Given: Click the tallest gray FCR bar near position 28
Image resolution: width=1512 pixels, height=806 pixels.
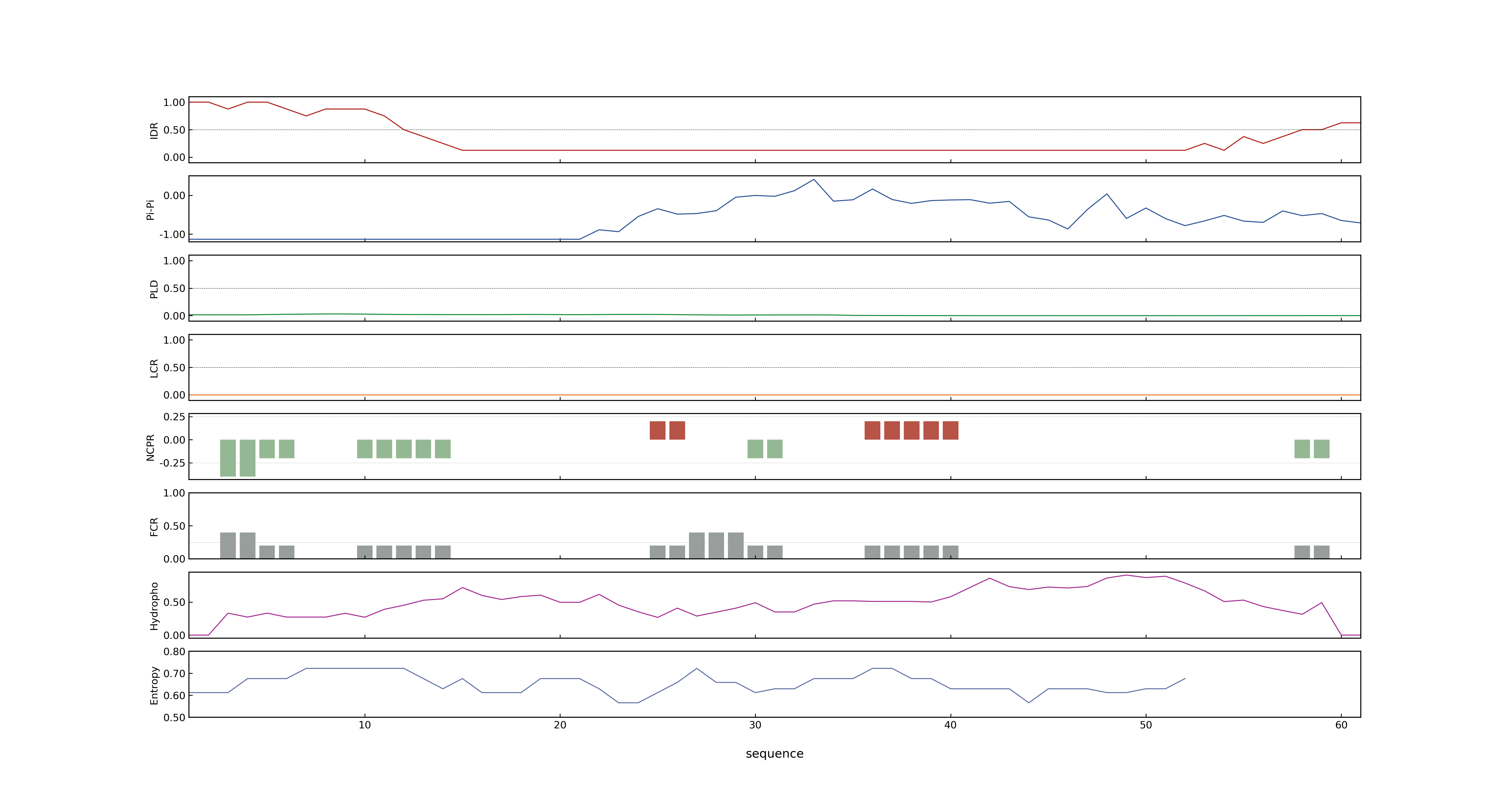Looking at the screenshot, I should tap(716, 546).
